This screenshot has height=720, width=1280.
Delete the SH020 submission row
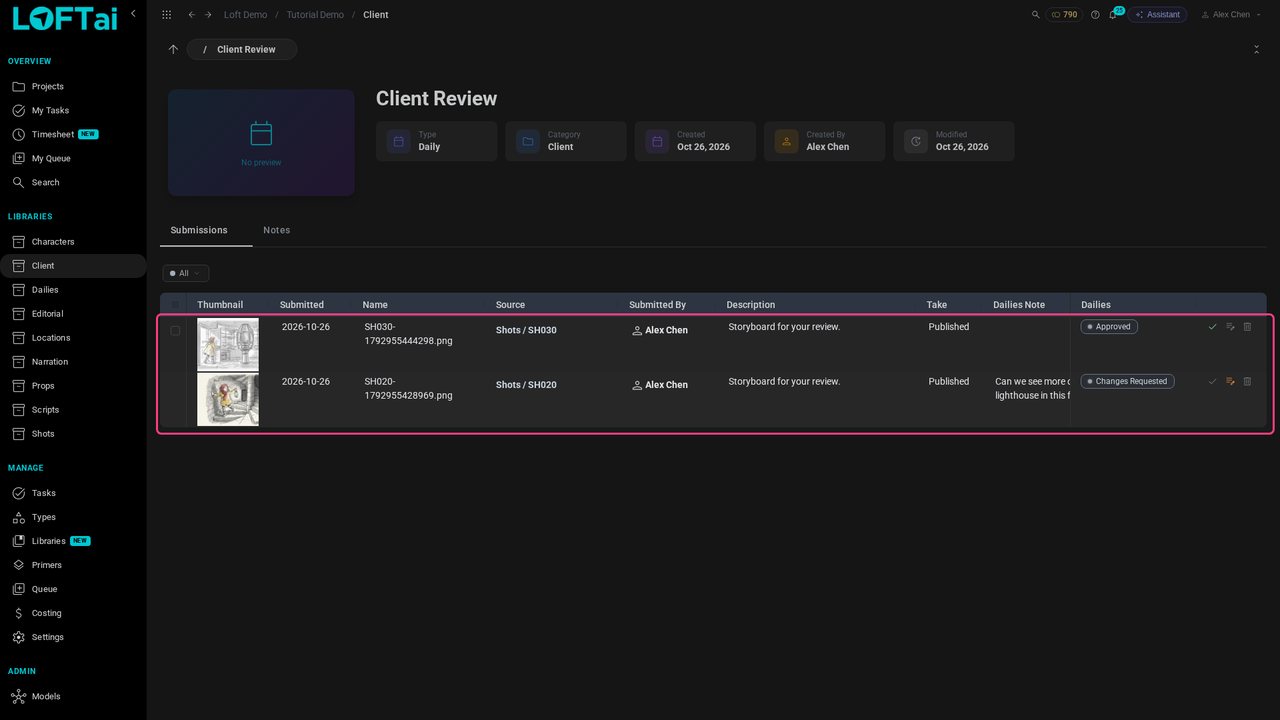coord(1247,381)
